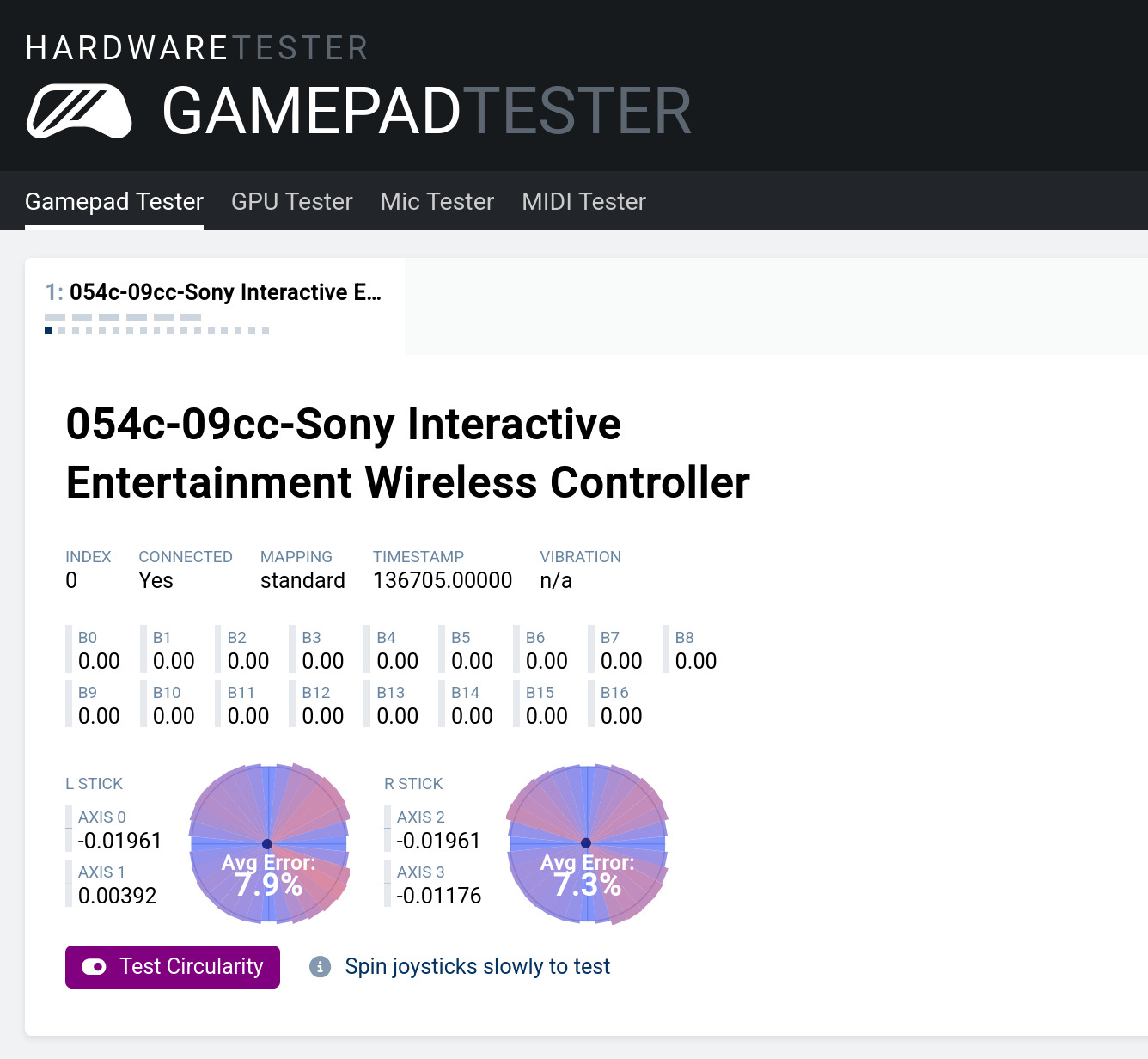Click the Spin joysticks slowly to test text
Viewport: 1148px width, 1059px height.
(477, 966)
